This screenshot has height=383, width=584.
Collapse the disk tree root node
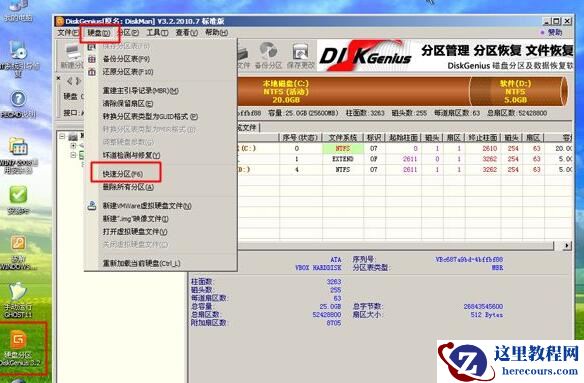click(x=62, y=137)
